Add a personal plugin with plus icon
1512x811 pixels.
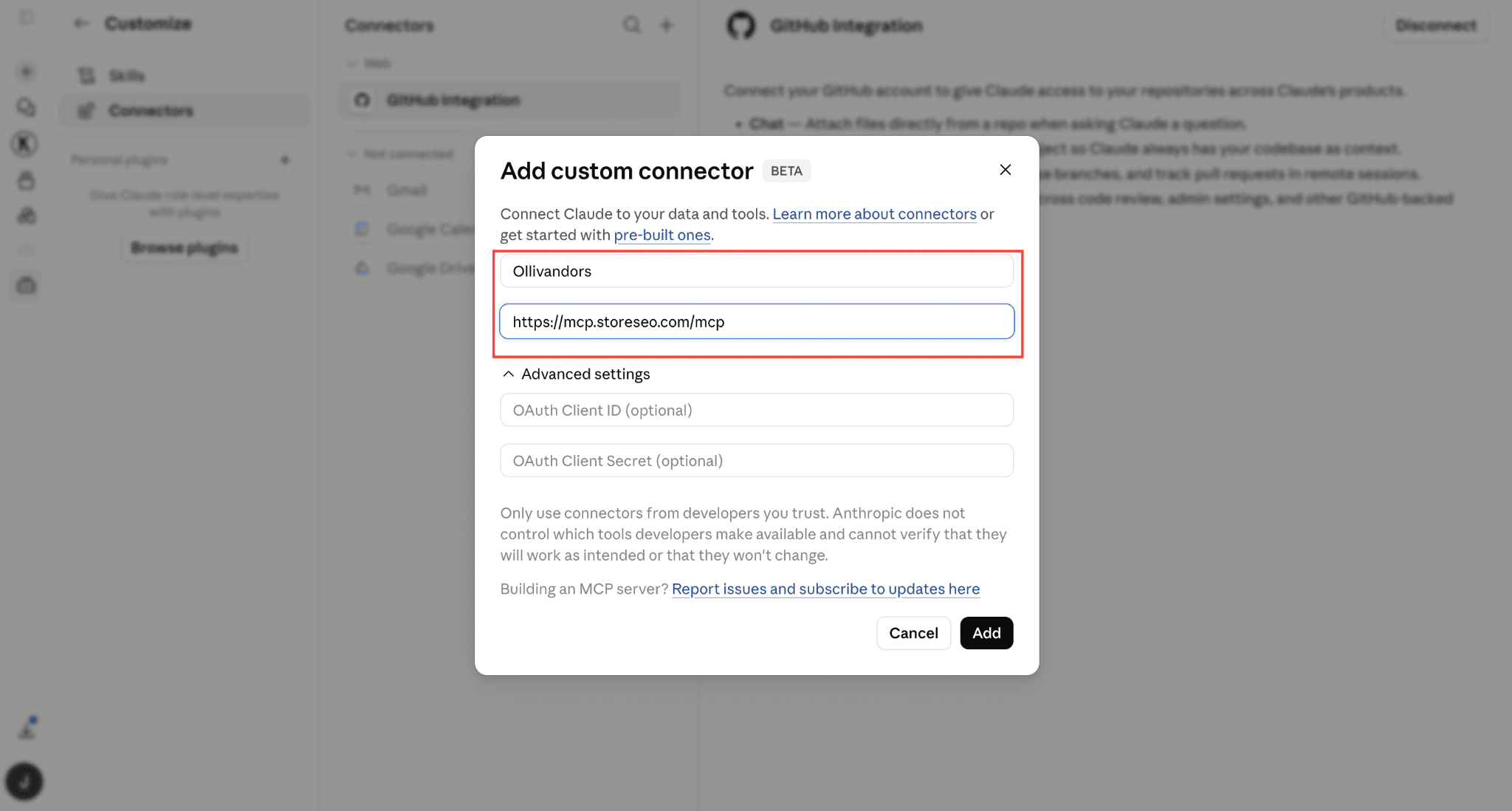[x=285, y=160]
